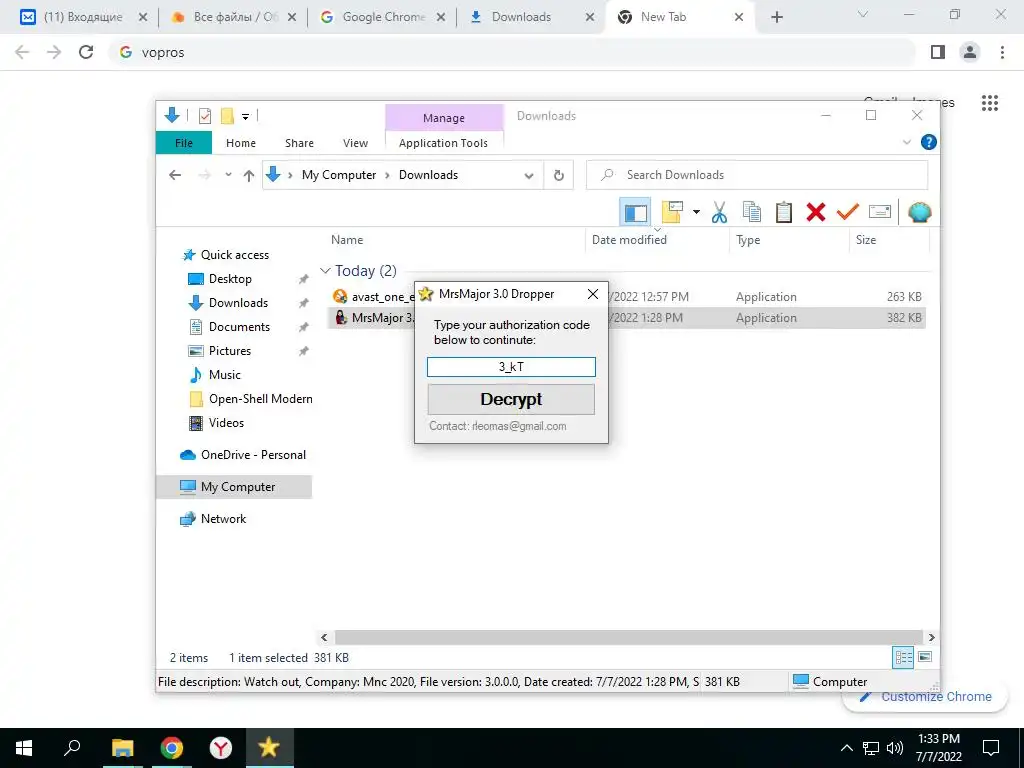Select the Manage contextual tab
Screen dimensions: 1024x768
444,118
